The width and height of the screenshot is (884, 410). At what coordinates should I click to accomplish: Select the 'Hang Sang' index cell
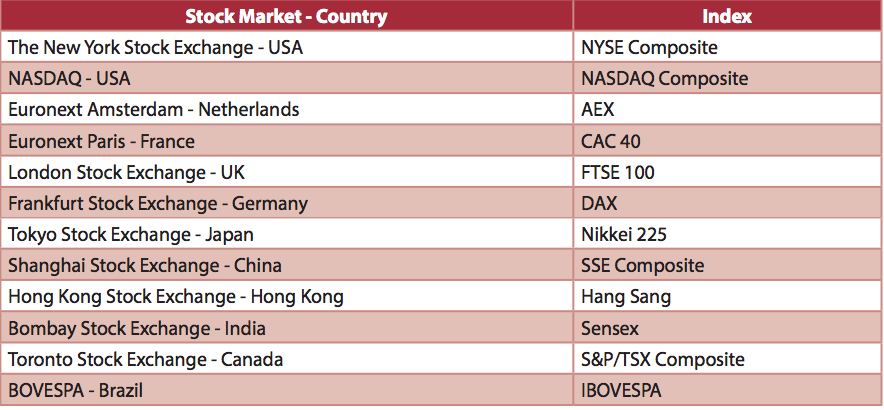(625, 296)
